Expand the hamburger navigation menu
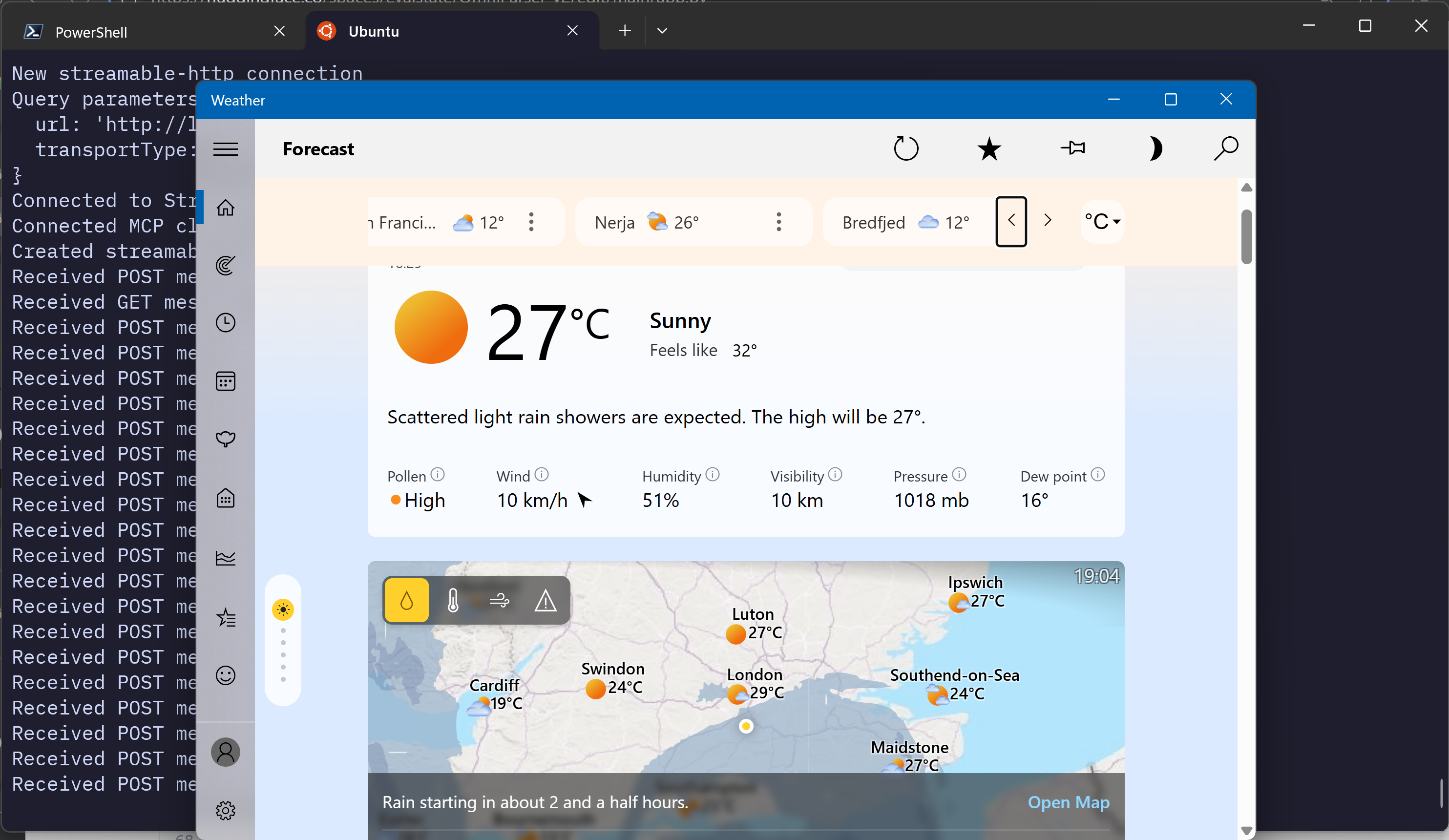 pos(226,149)
